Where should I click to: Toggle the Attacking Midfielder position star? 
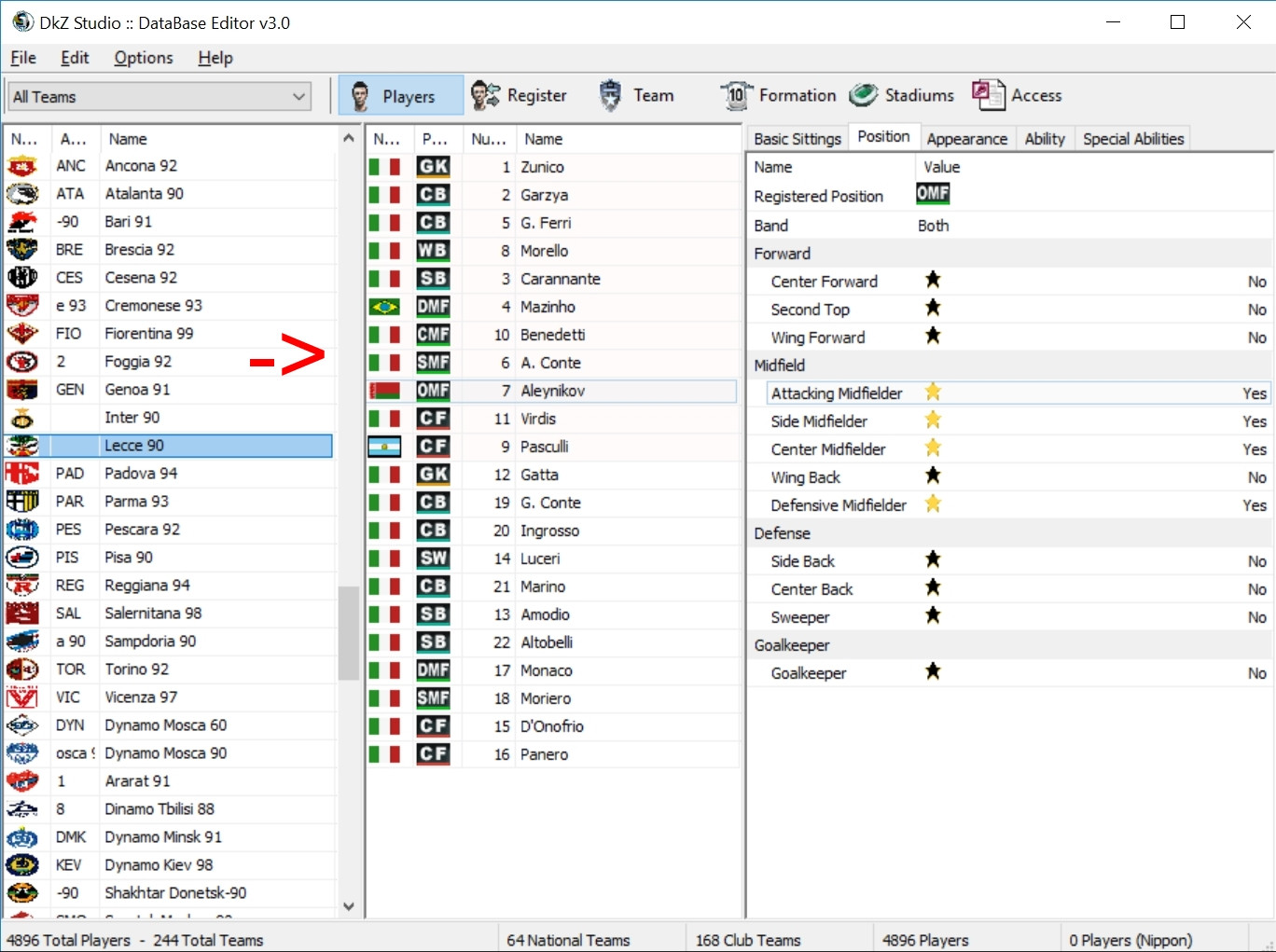tap(933, 392)
